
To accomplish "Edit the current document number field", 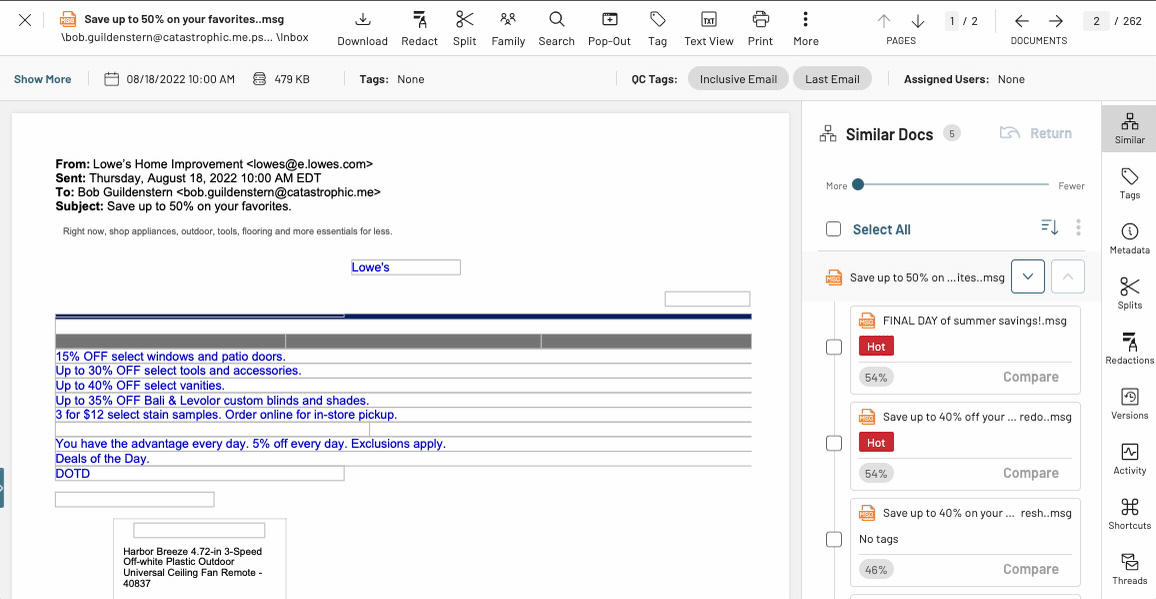I will pyautogui.click(x=1097, y=21).
